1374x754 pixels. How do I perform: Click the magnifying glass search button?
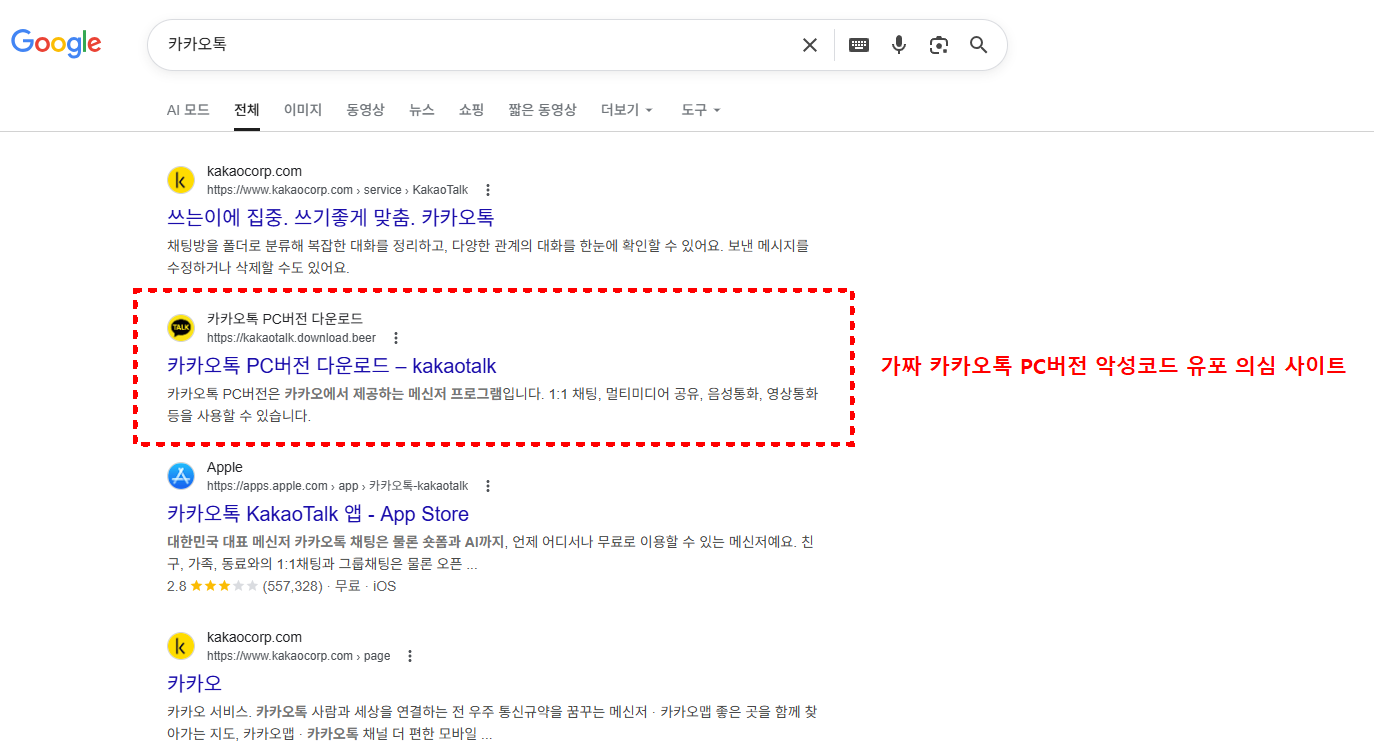978,45
